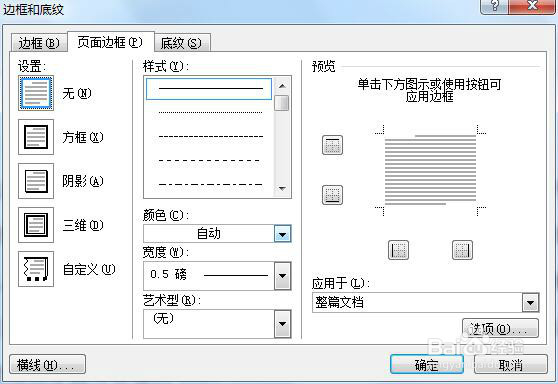Image resolution: width=558 pixels, height=384 pixels.
Task: Cancel the dialog with 取消
Action: (511, 364)
